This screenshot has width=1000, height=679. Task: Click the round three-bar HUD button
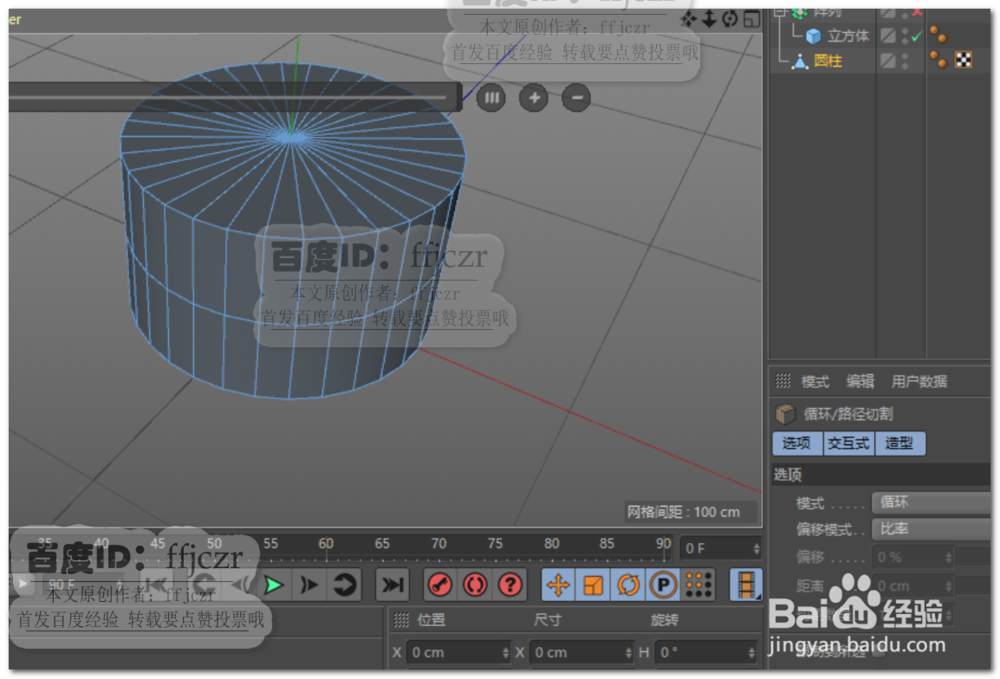491,98
